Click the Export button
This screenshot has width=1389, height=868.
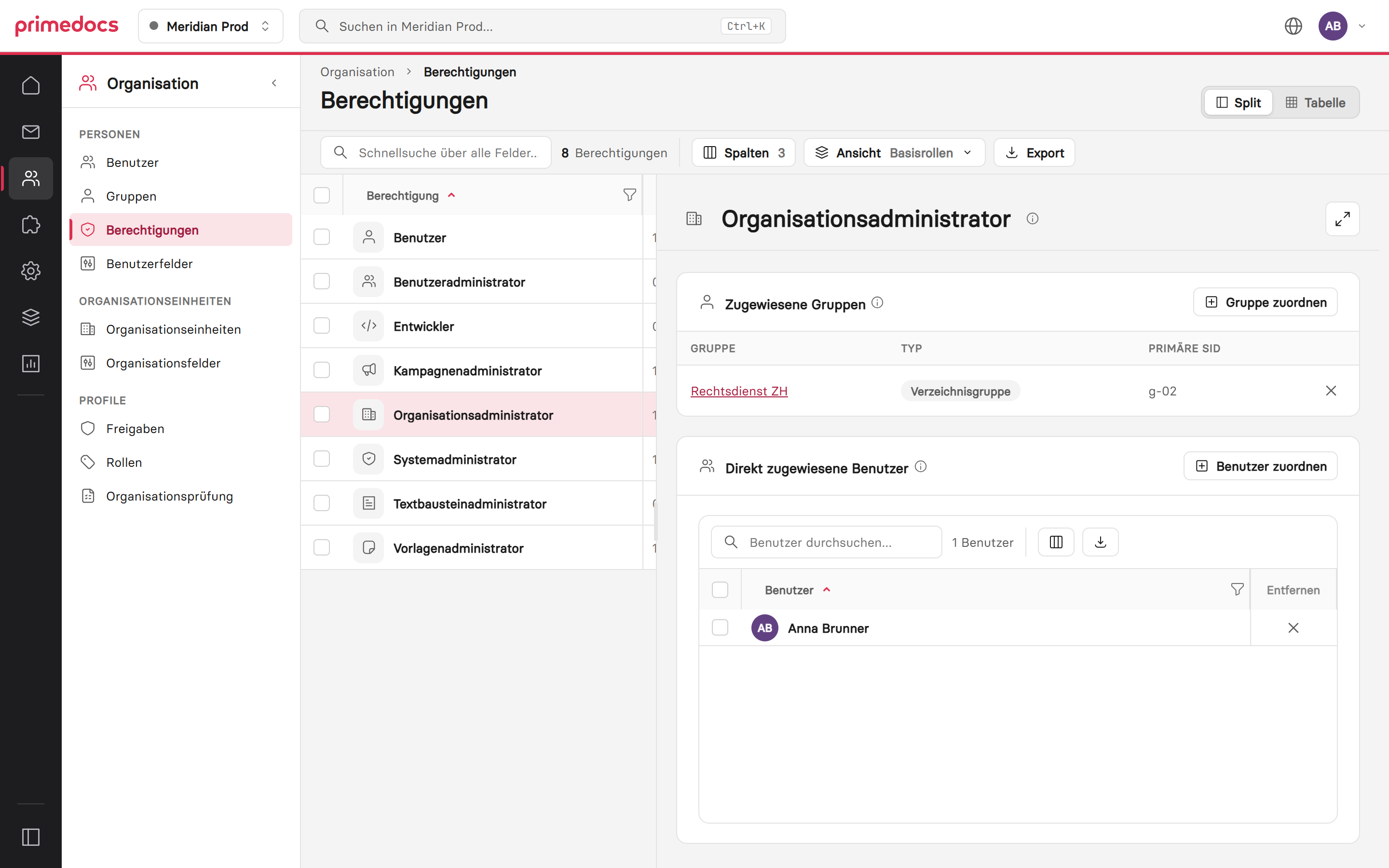point(1035,153)
